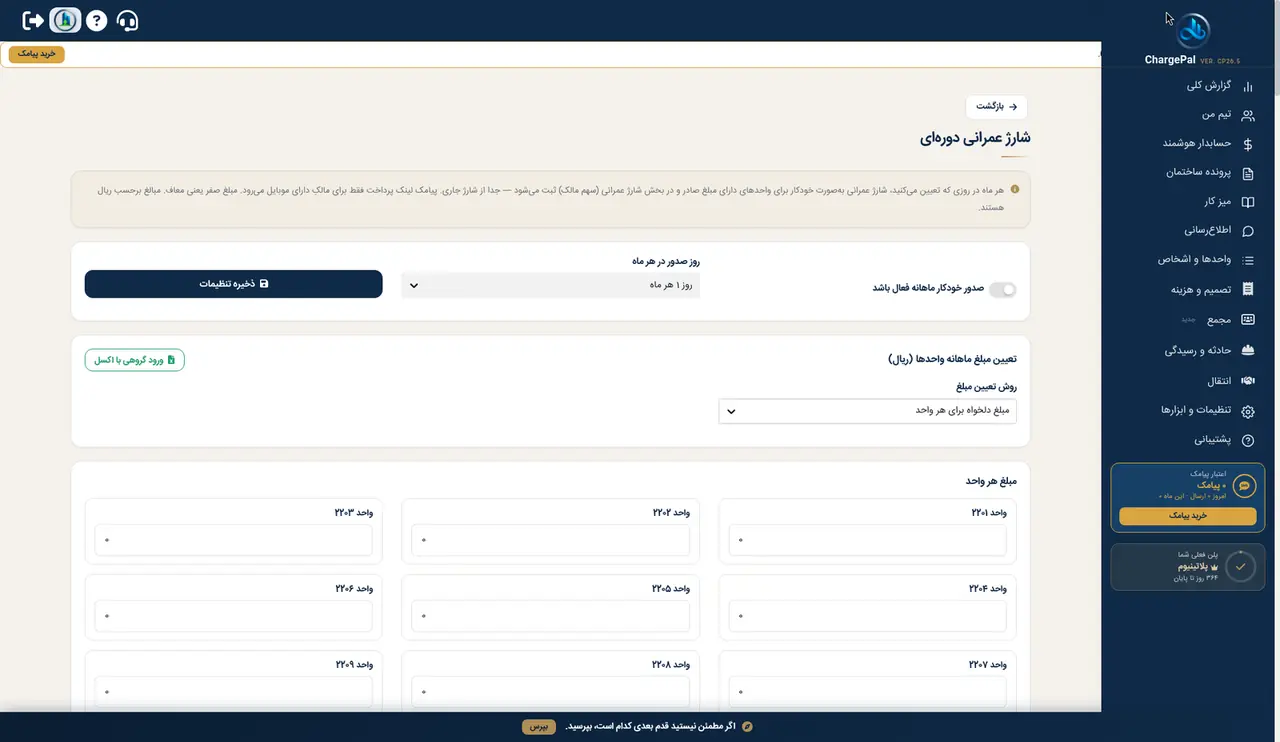This screenshot has width=1280, height=742.
Task: Click the list icon for واحدها و اشخاص
Action: (1247, 260)
